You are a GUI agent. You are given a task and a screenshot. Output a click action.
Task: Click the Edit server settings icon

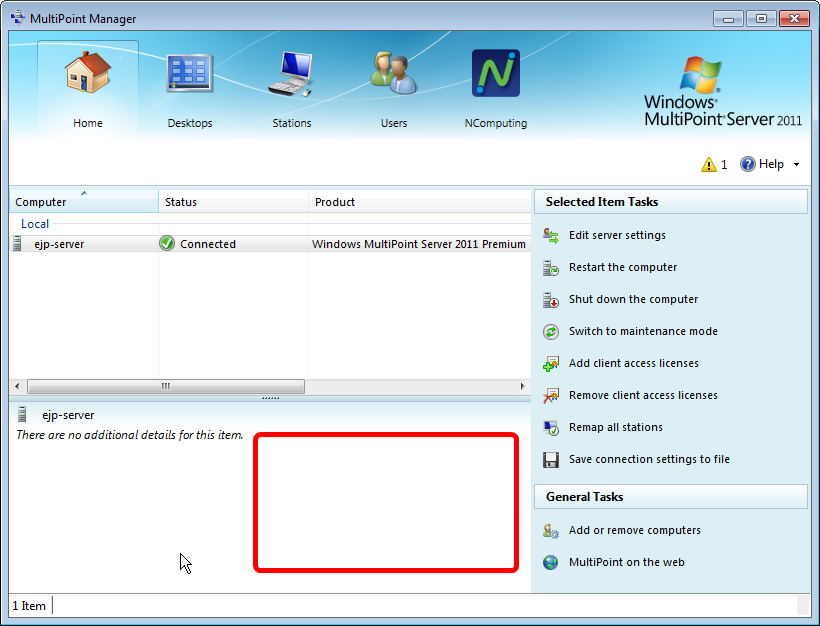pyautogui.click(x=551, y=235)
